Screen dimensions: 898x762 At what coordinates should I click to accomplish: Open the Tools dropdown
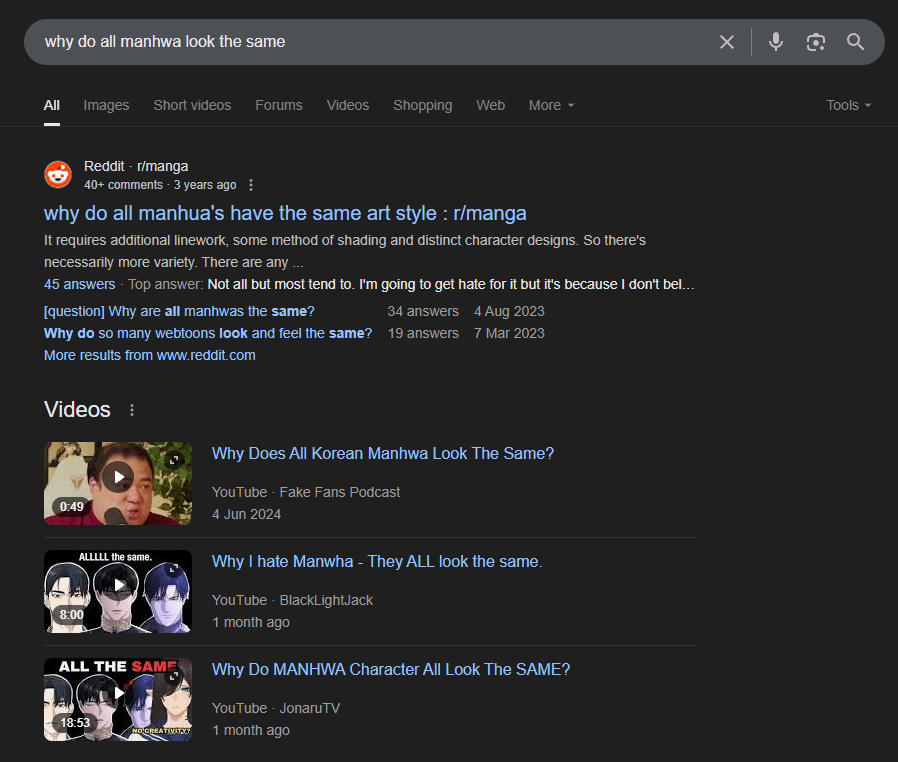pyautogui.click(x=848, y=105)
